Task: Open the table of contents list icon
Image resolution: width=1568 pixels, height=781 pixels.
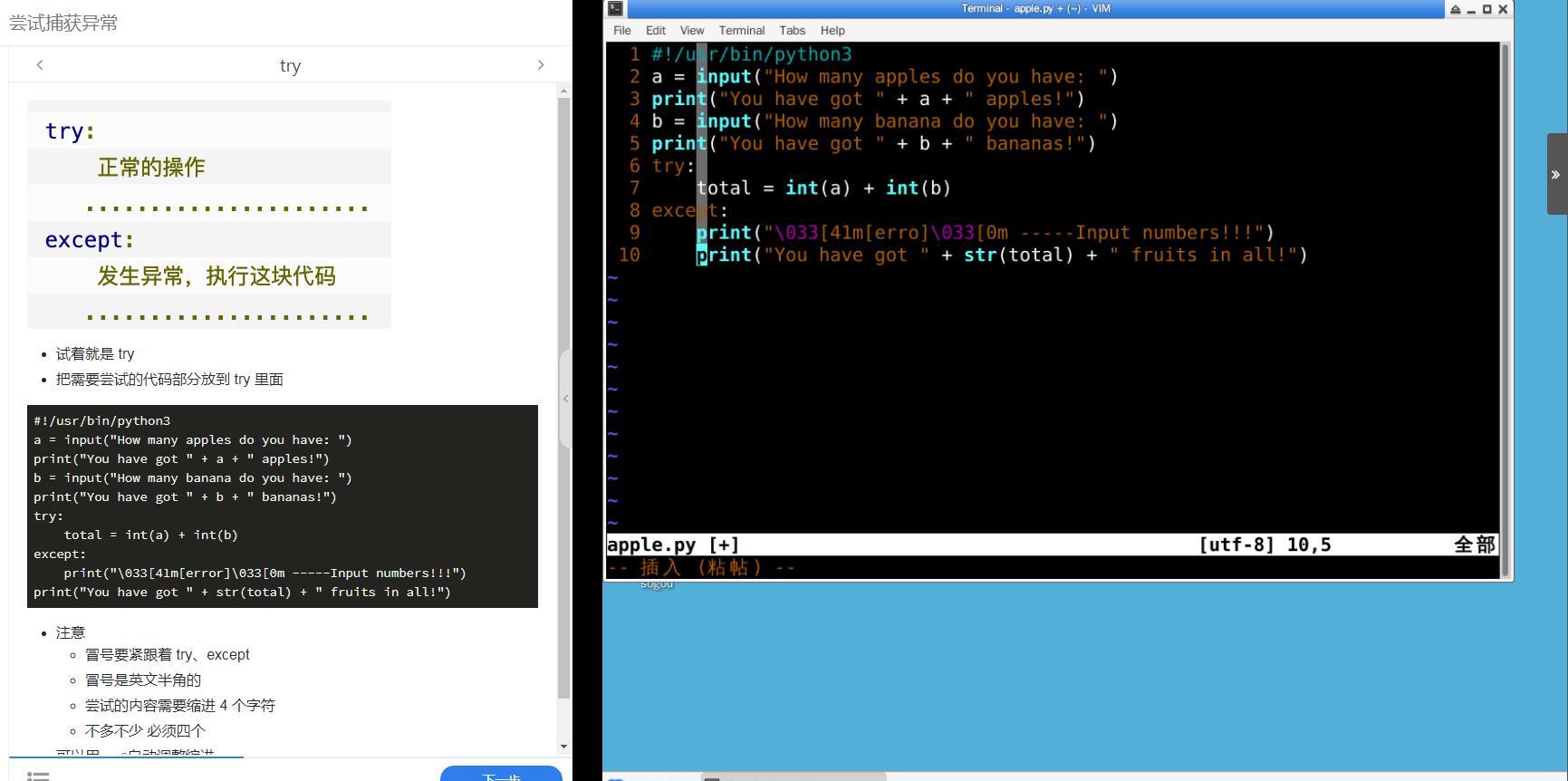Action: coord(38,775)
